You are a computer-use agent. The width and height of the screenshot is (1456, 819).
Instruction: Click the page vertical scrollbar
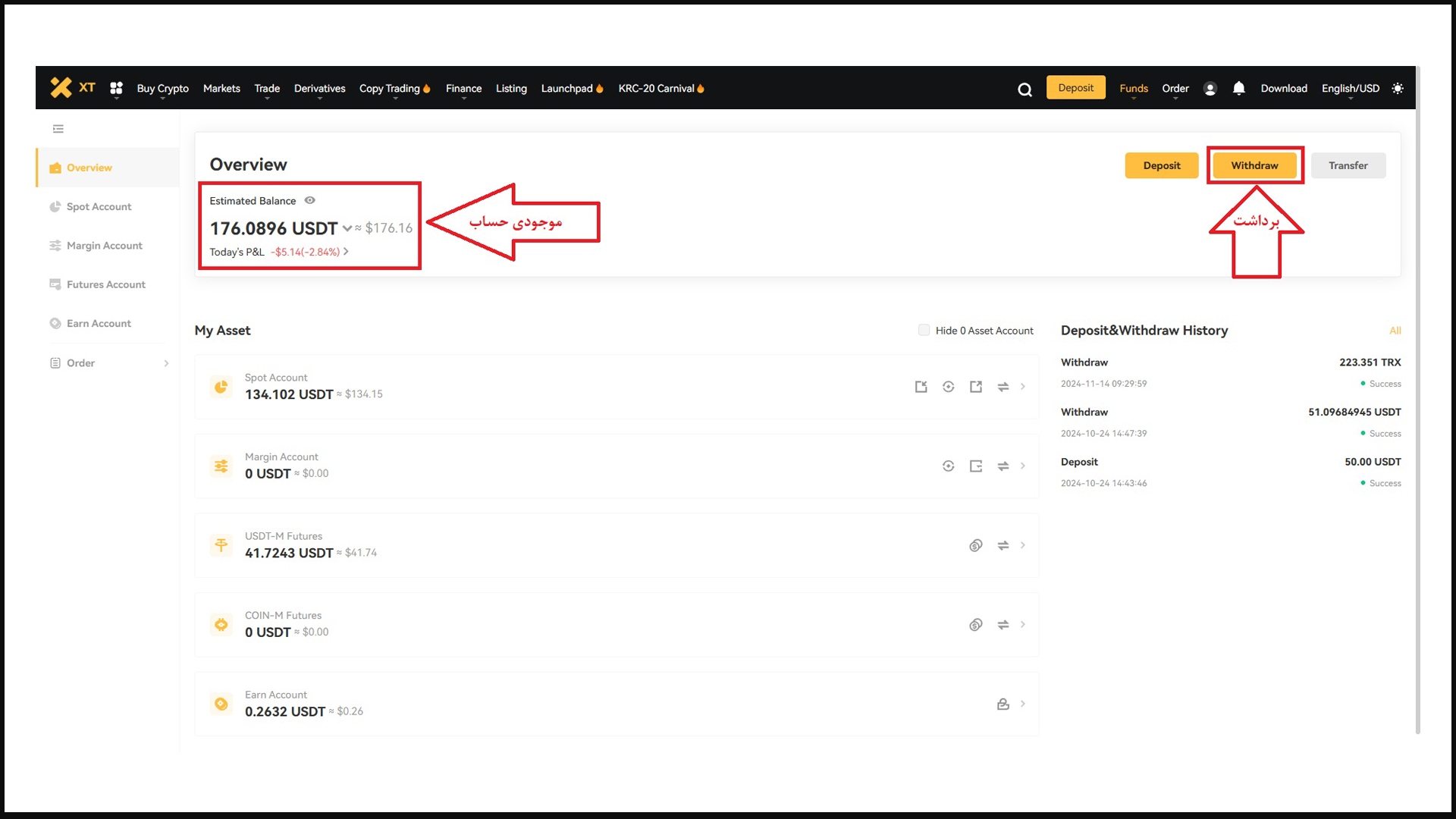(x=1418, y=400)
